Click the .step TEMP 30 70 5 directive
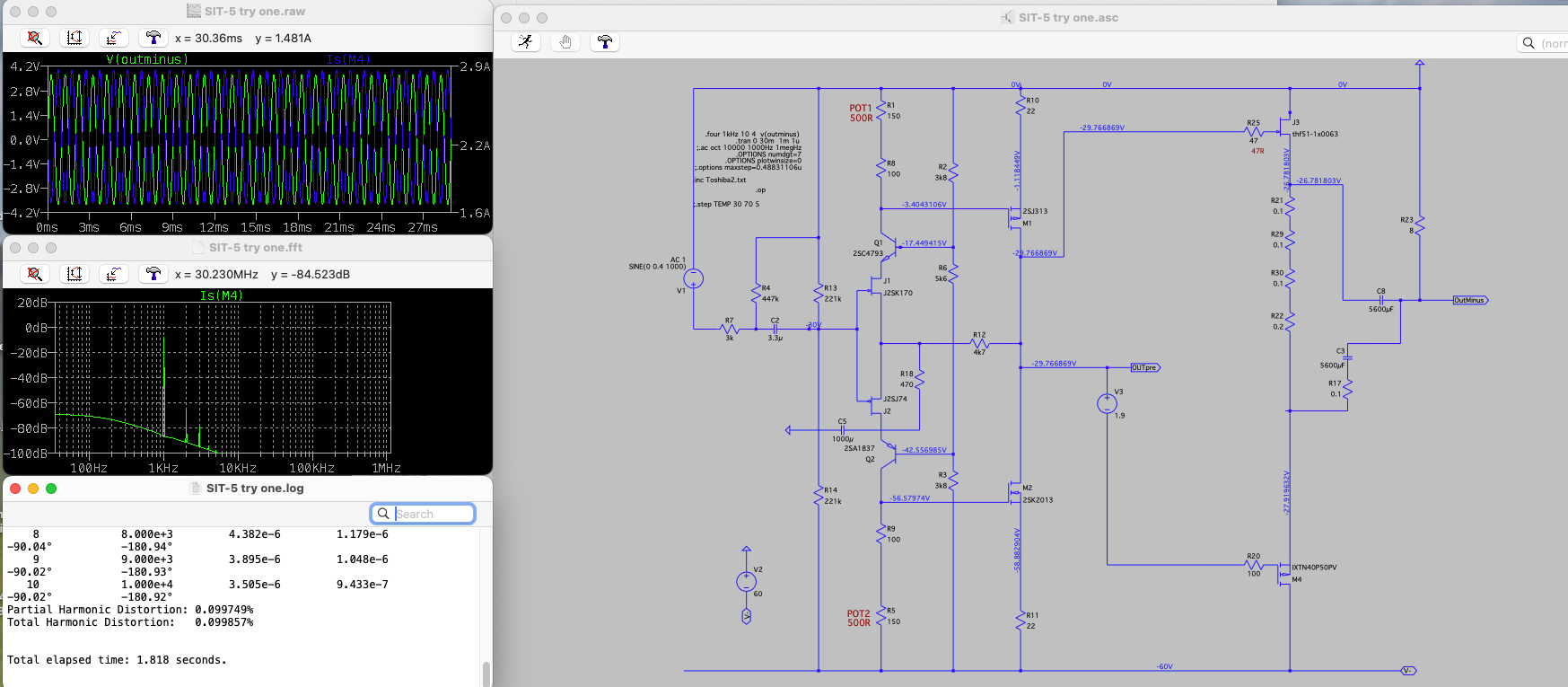The image size is (1568, 687). [726, 204]
